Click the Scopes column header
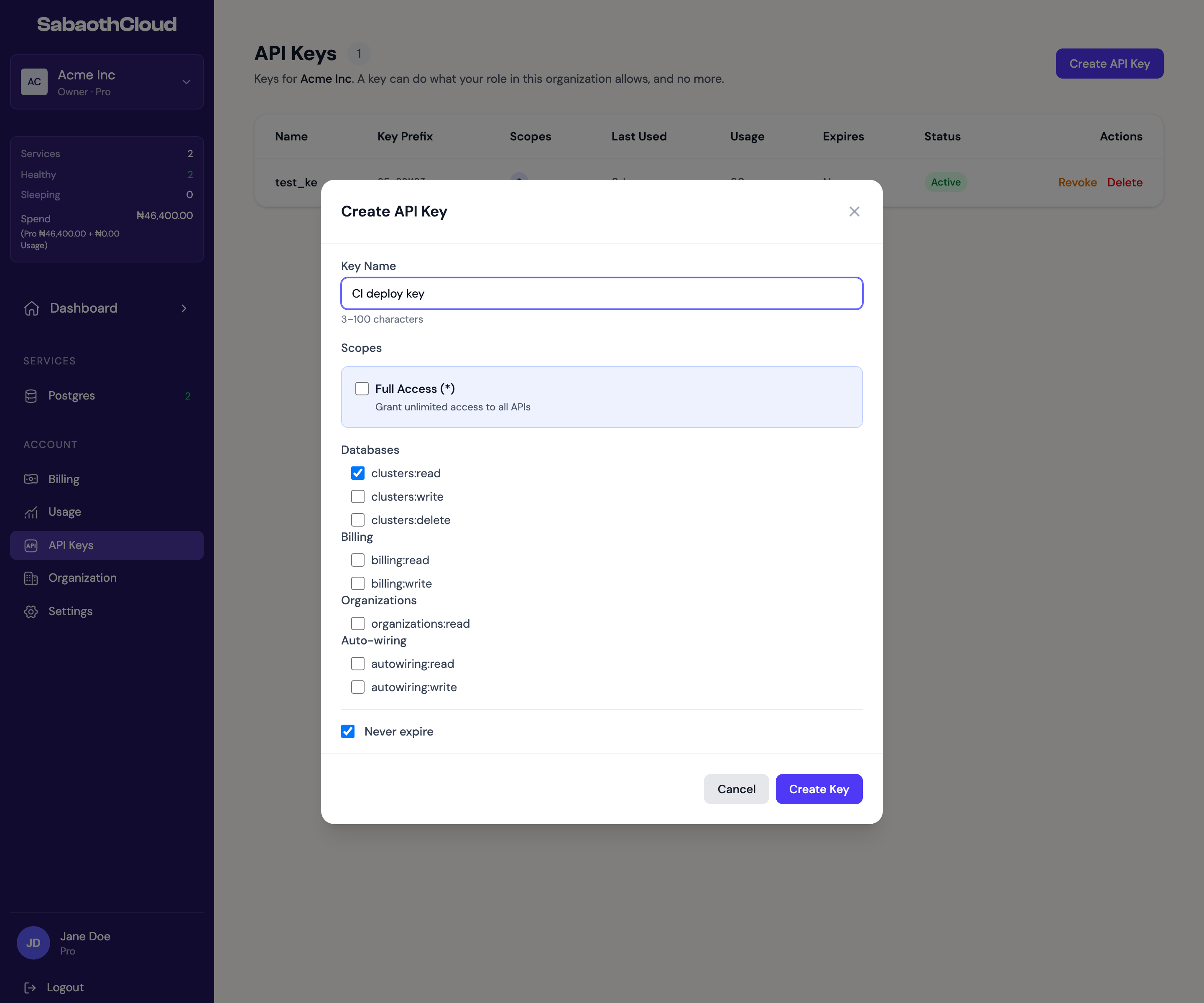Viewport: 1204px width, 1003px height. coord(531,136)
